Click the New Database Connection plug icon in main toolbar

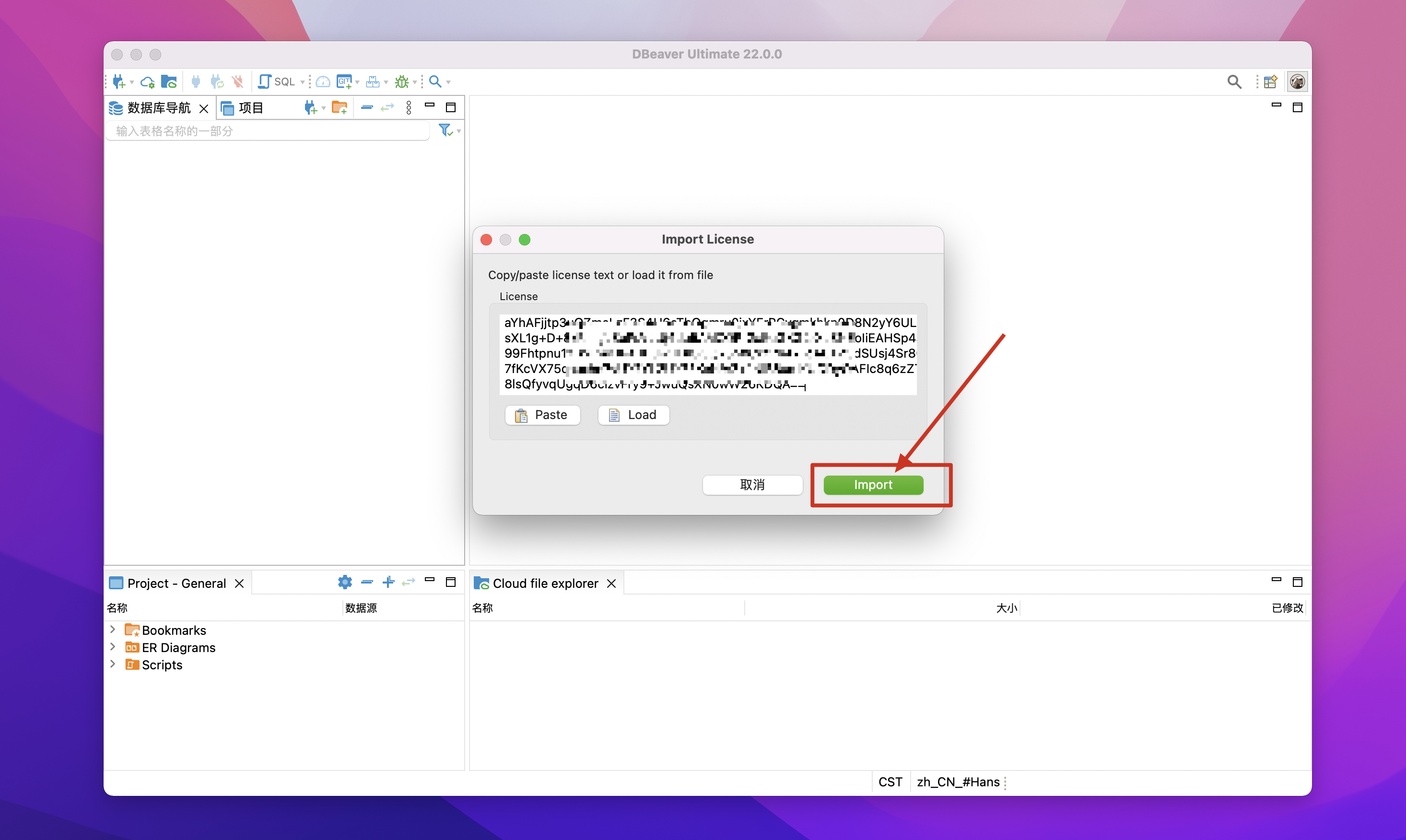coord(118,82)
